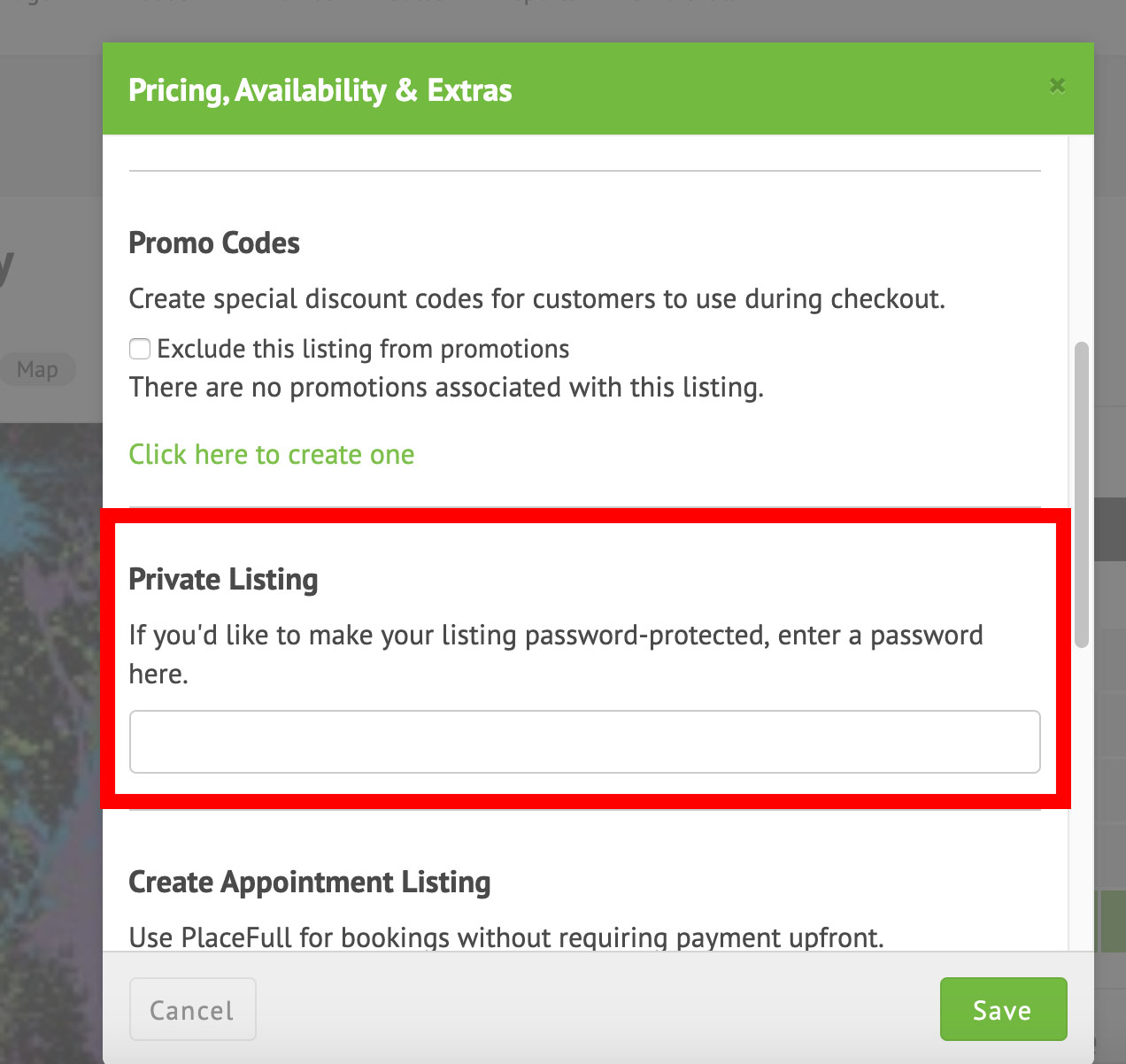This screenshot has width=1126, height=1064.
Task: Click the 'There are no promotions' message
Action: pos(446,388)
